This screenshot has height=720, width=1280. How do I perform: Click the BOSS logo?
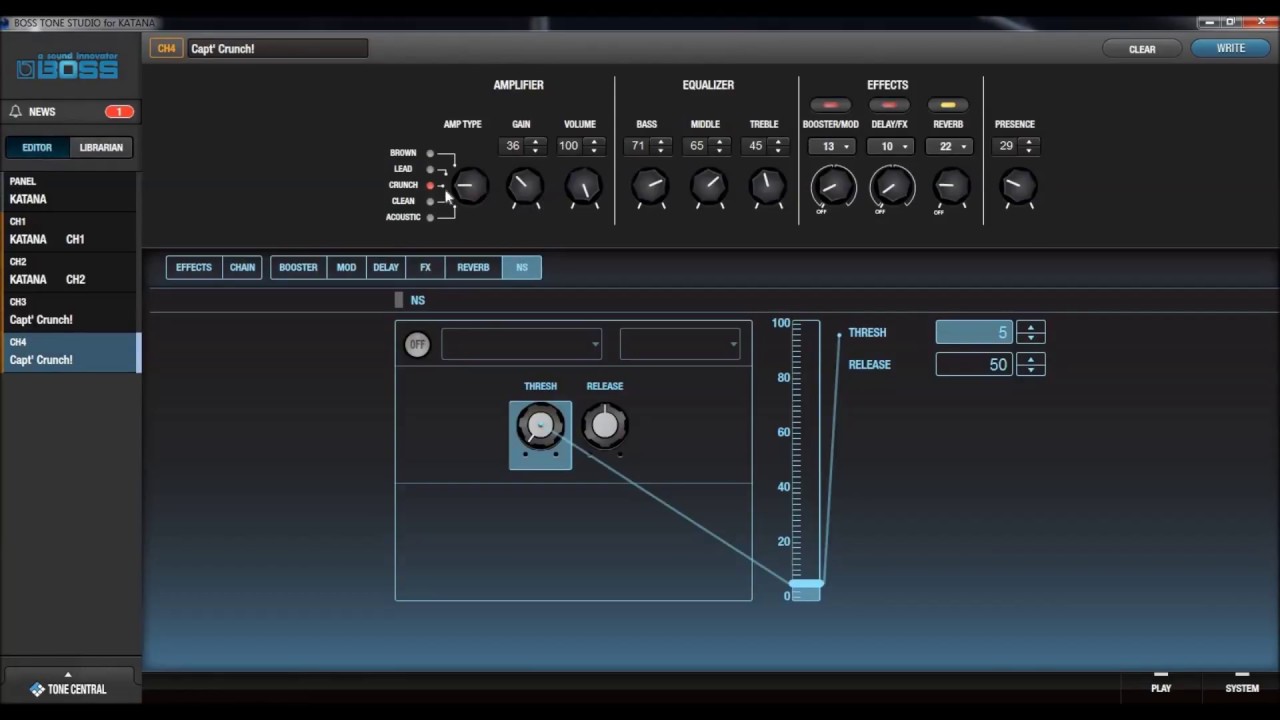click(68, 67)
